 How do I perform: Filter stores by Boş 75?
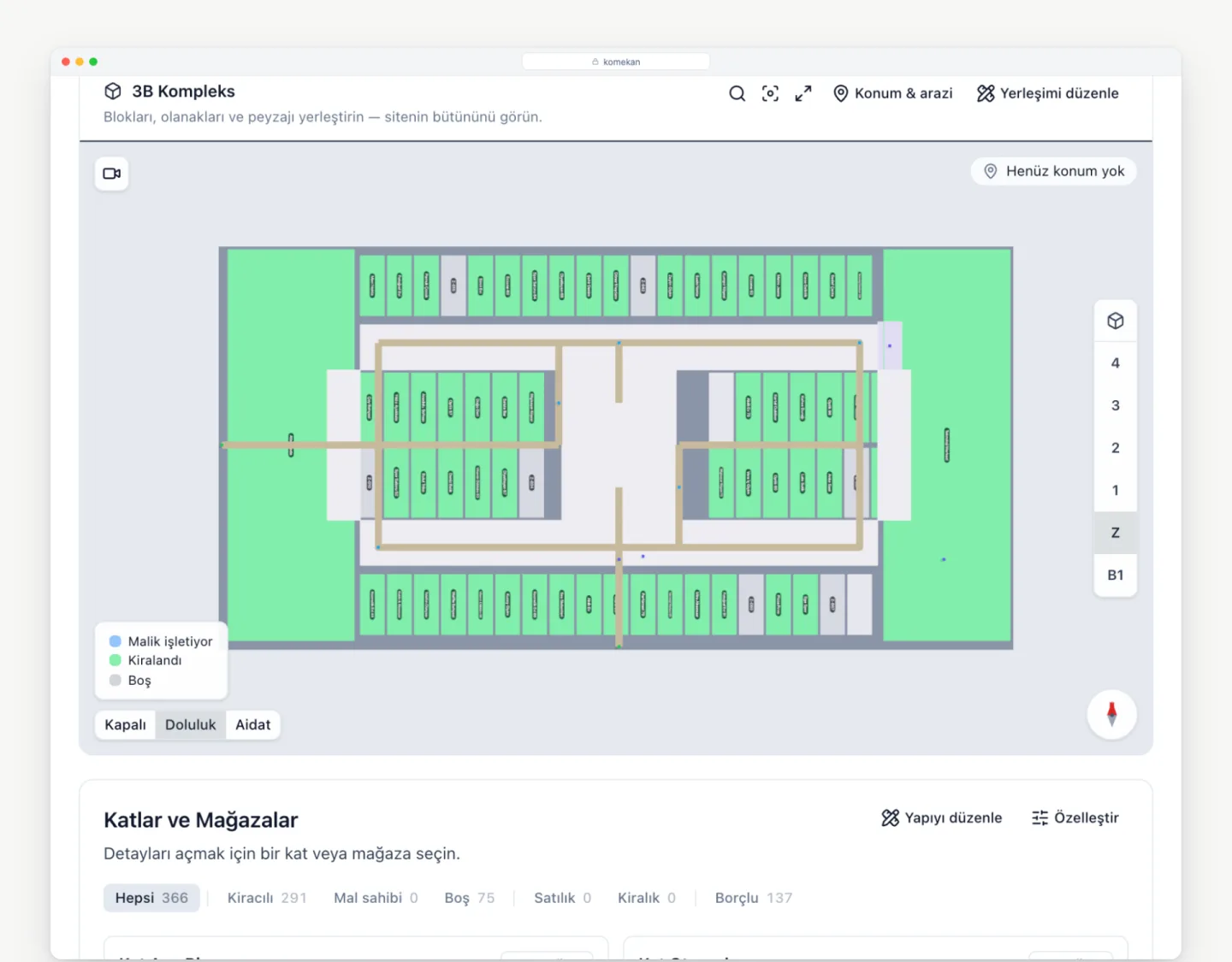click(470, 898)
